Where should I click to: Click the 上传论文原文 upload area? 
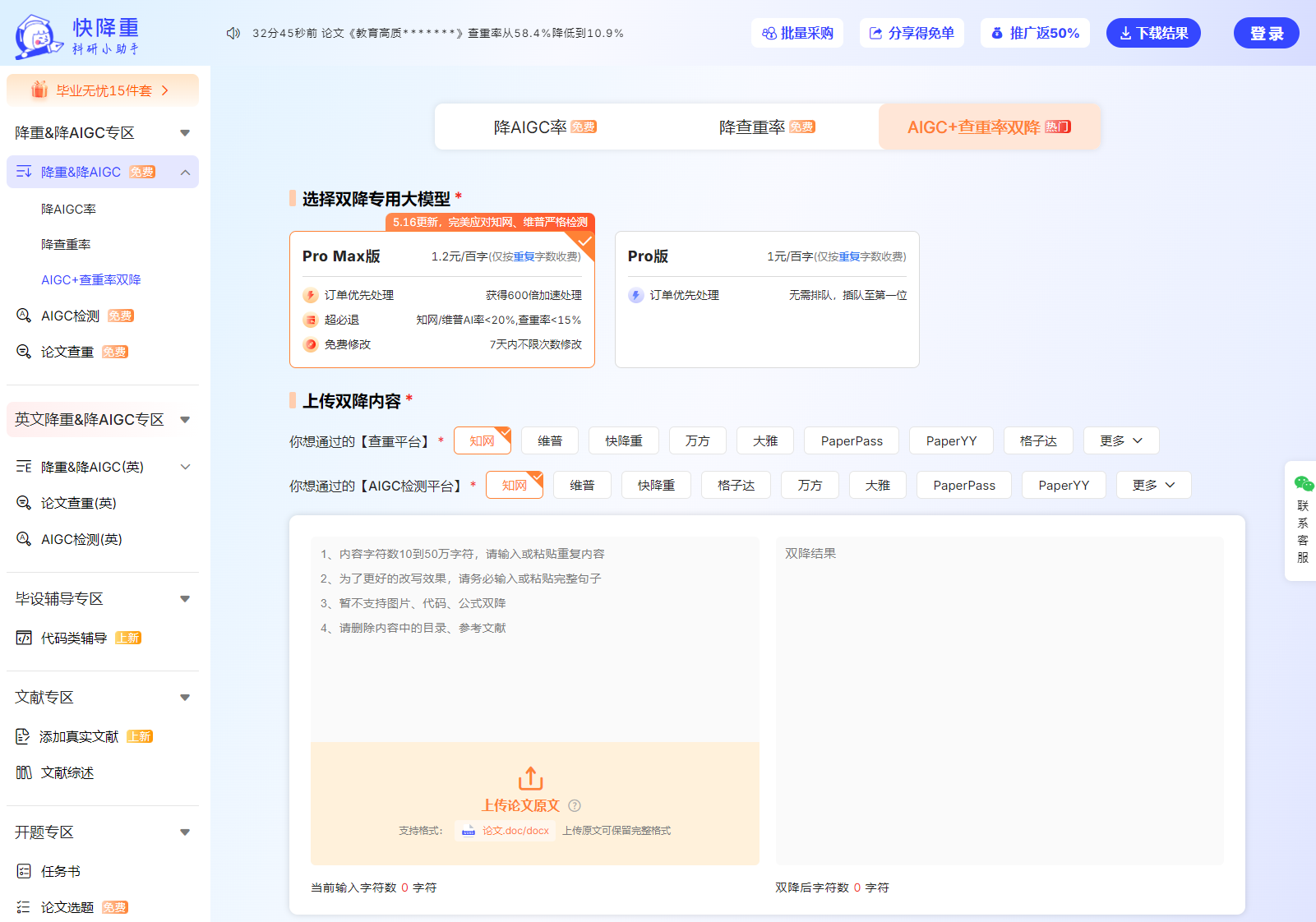click(535, 804)
